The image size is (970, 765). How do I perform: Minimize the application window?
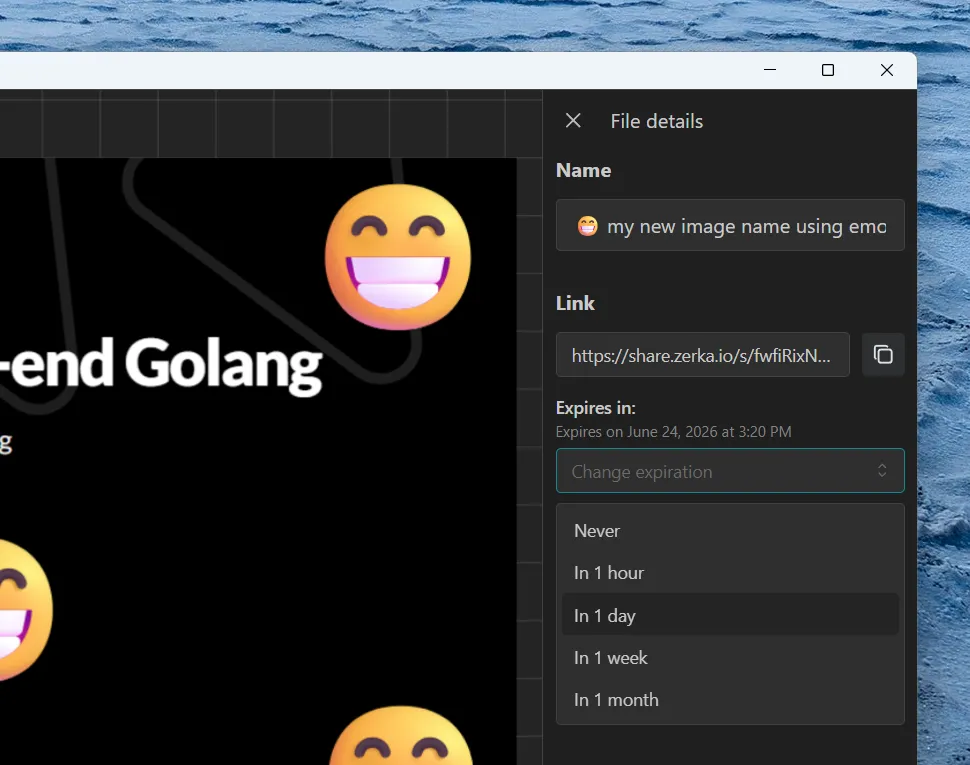pos(770,70)
